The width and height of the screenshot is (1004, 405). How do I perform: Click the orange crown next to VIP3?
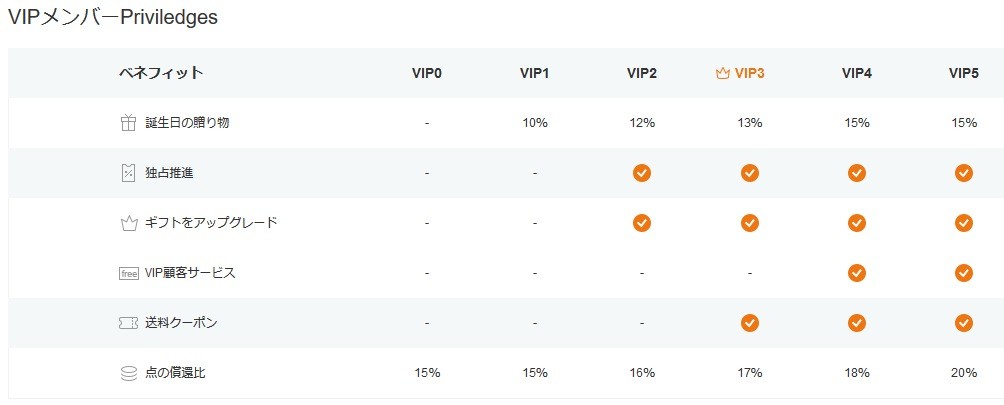click(723, 73)
